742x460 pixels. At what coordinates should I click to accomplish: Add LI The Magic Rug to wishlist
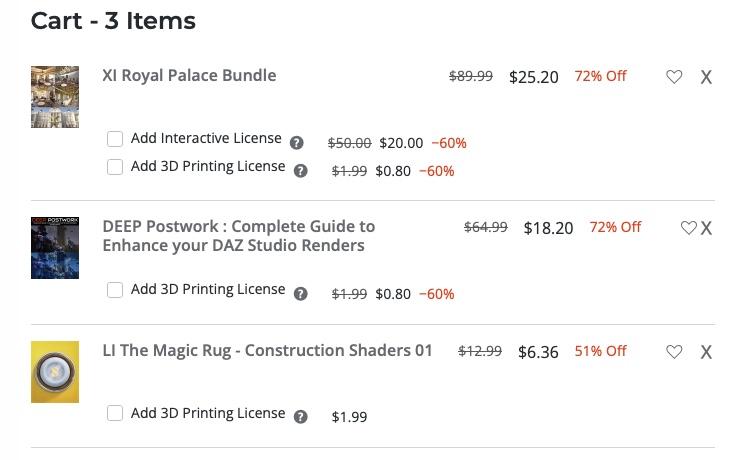pos(674,352)
